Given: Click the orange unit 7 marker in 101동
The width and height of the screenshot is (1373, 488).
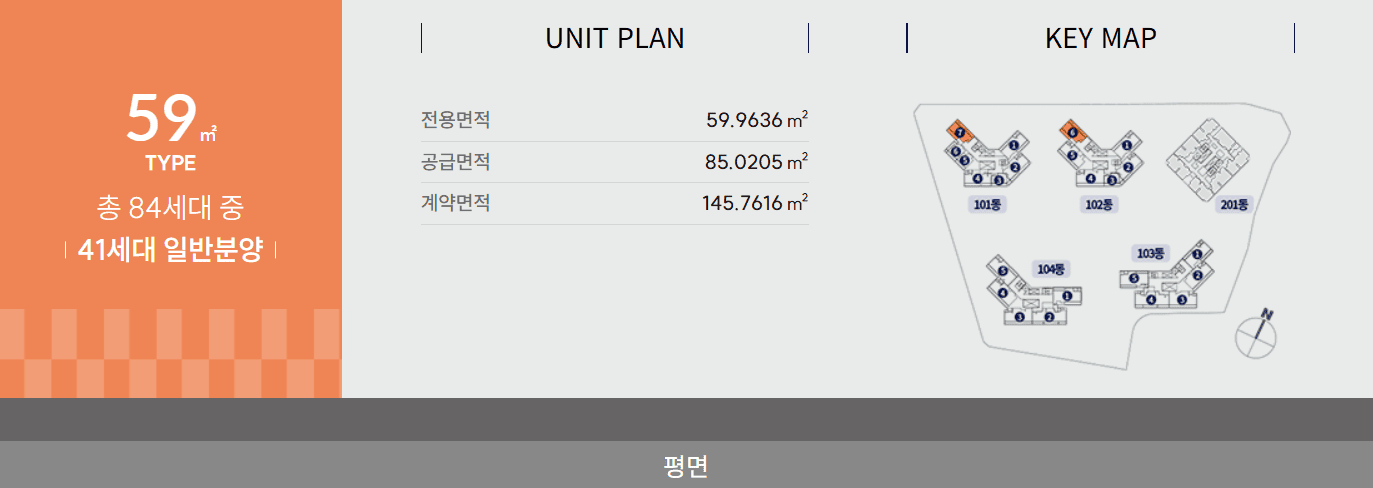Looking at the screenshot, I should click(960, 132).
